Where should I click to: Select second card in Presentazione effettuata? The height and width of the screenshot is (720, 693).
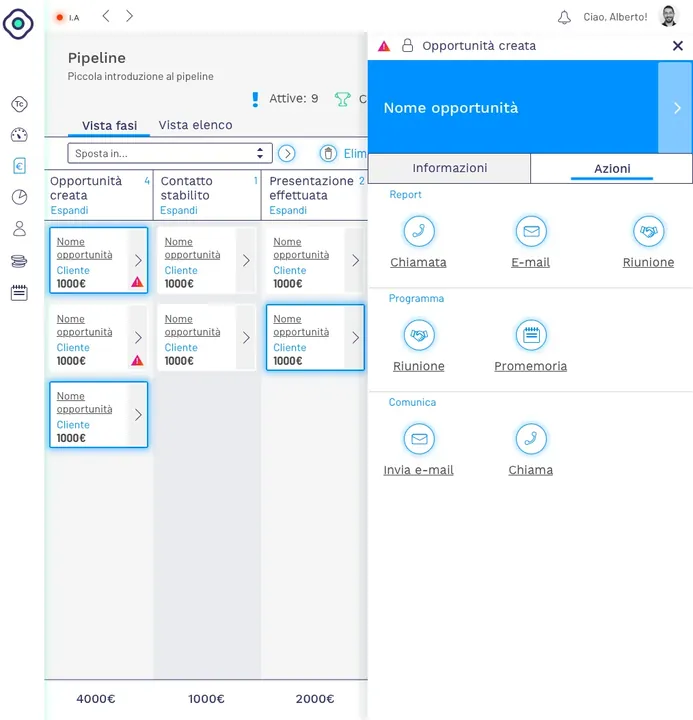point(315,337)
